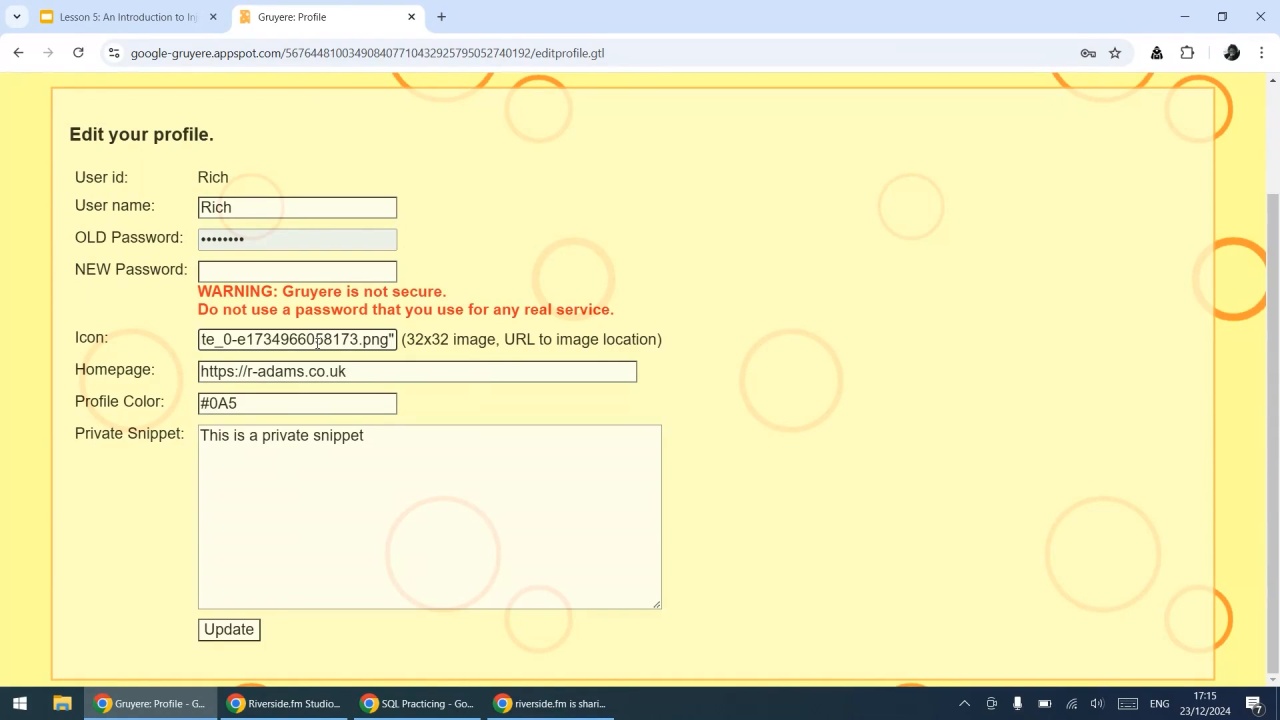Click the browser Back arrow
Image resolution: width=1280 pixels, height=720 pixels.
[x=18, y=53]
